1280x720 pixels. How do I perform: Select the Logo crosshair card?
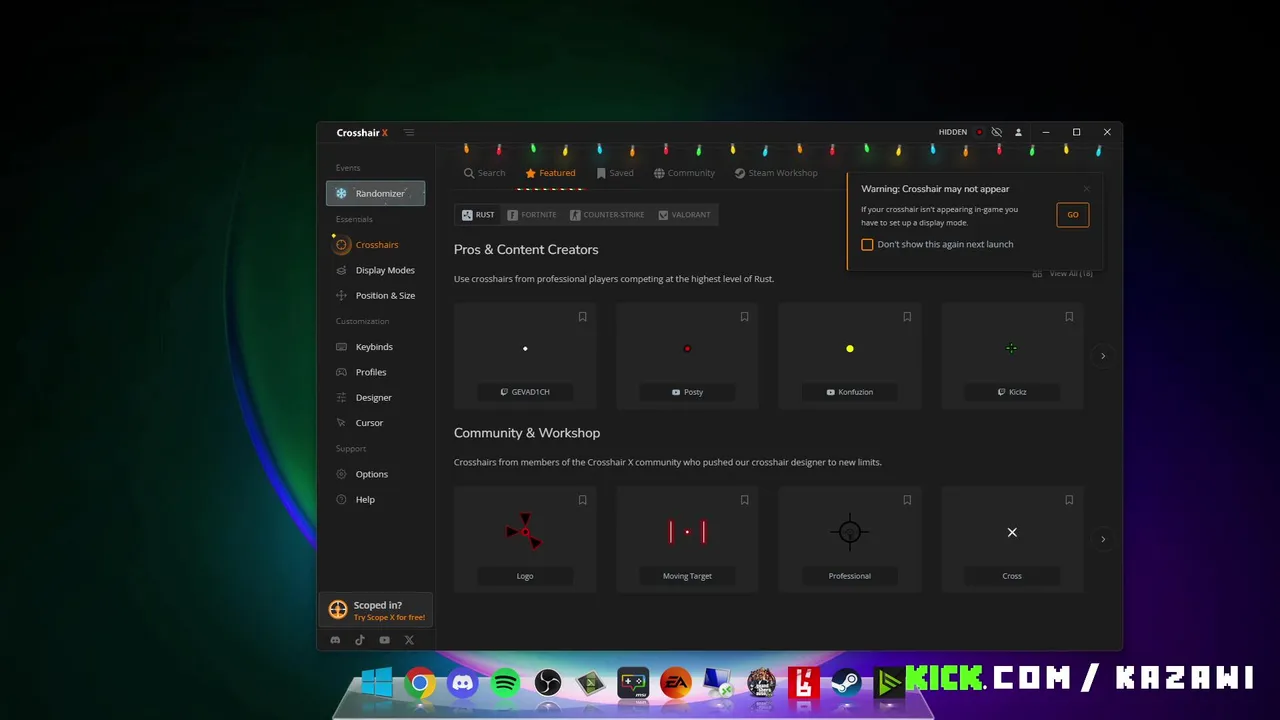[x=525, y=539]
